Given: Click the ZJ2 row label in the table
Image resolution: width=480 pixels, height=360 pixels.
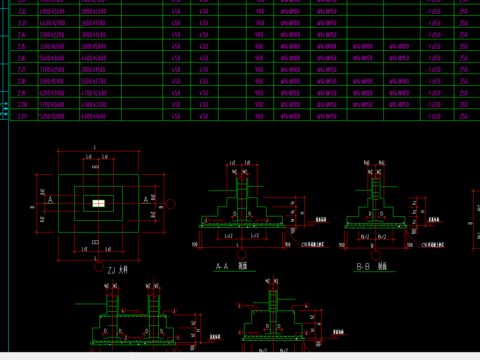Looking at the screenshot, I should tap(22, 12).
